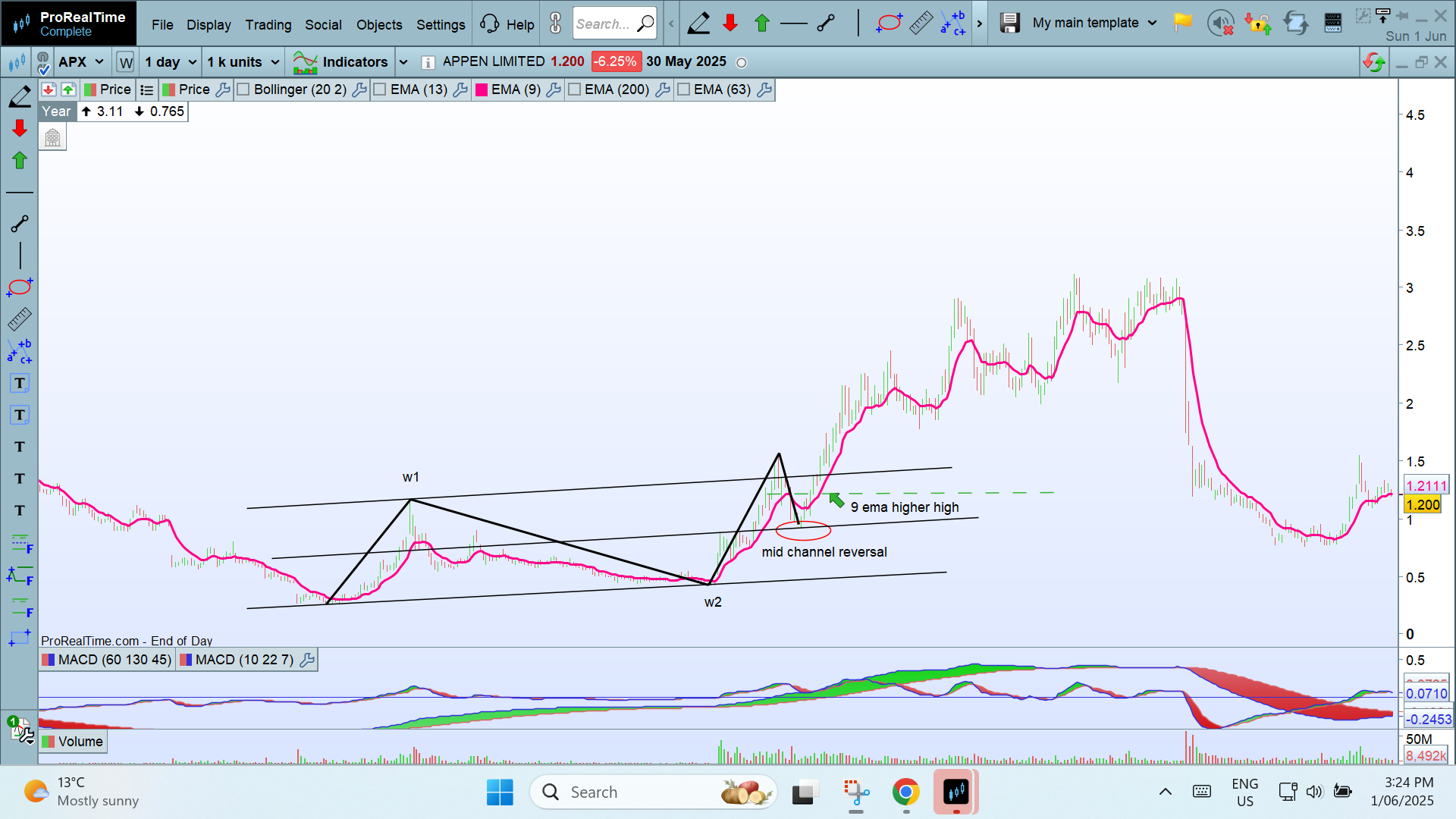Select the pencil drawing tool in top toolbar
Image resolution: width=1456 pixels, height=819 pixels.
[698, 24]
